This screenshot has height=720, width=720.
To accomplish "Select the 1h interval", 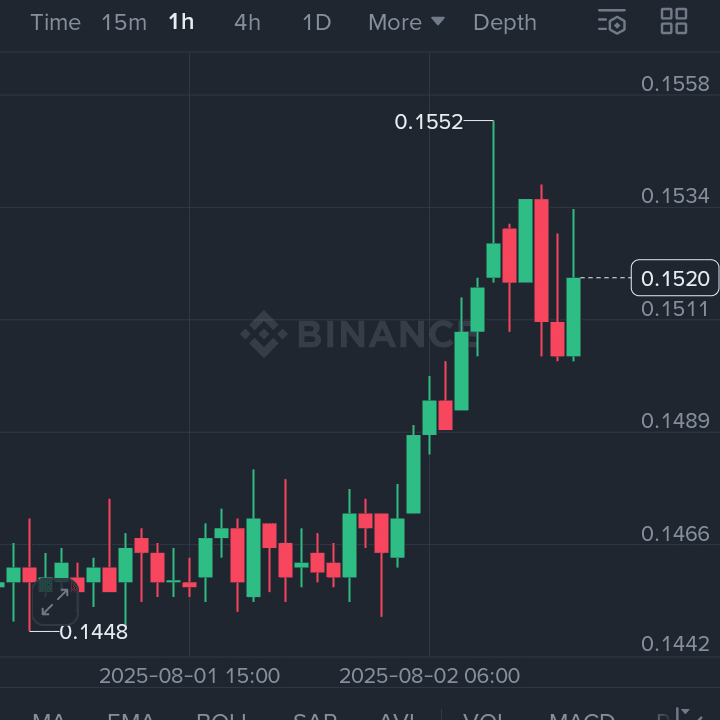I will pyautogui.click(x=181, y=22).
